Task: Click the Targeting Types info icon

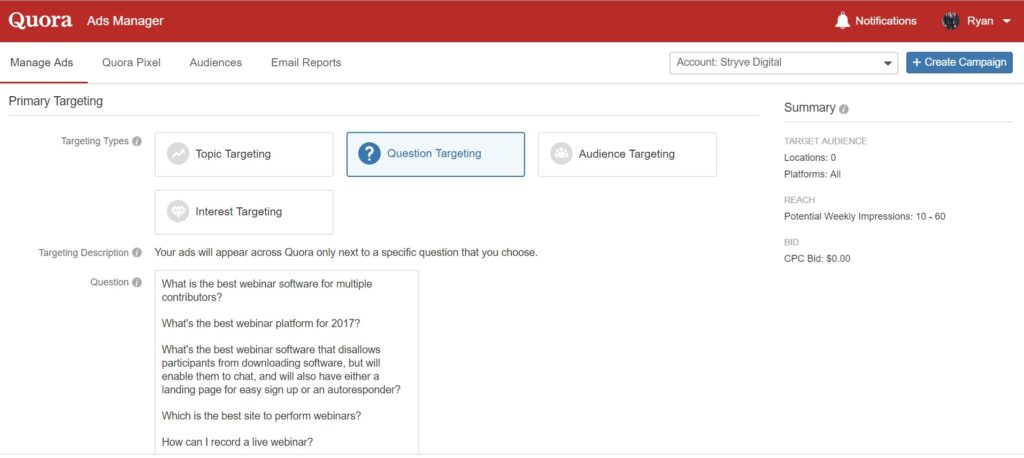Action: [136, 141]
